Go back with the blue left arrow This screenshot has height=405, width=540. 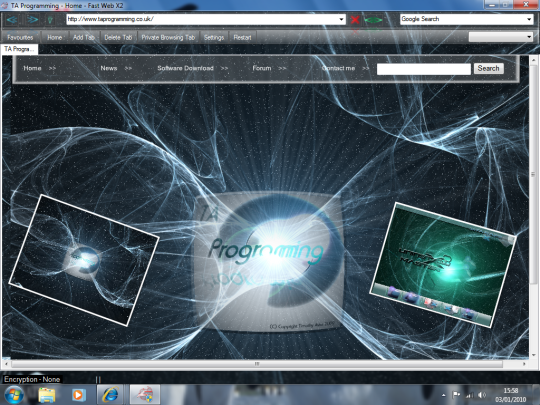12,20
